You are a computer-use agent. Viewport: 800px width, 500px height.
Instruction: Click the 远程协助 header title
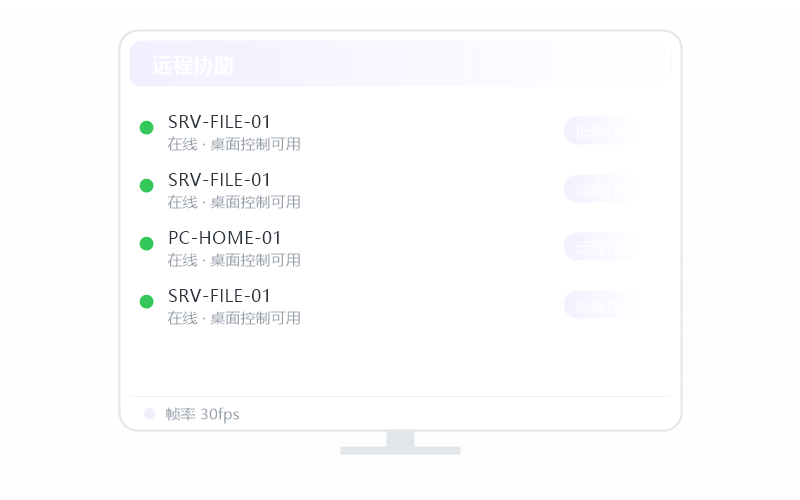193,65
